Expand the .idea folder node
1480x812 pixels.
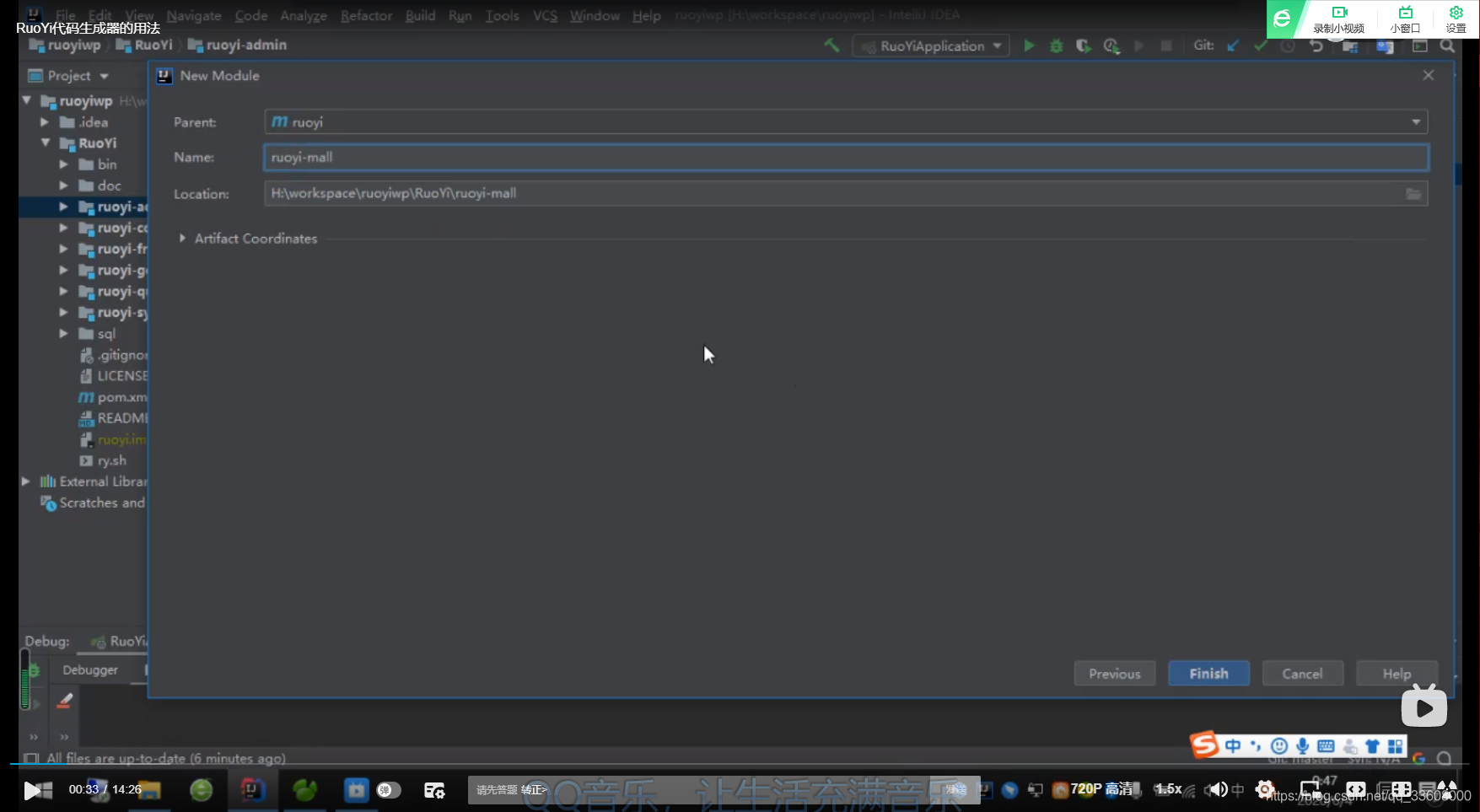click(x=45, y=122)
